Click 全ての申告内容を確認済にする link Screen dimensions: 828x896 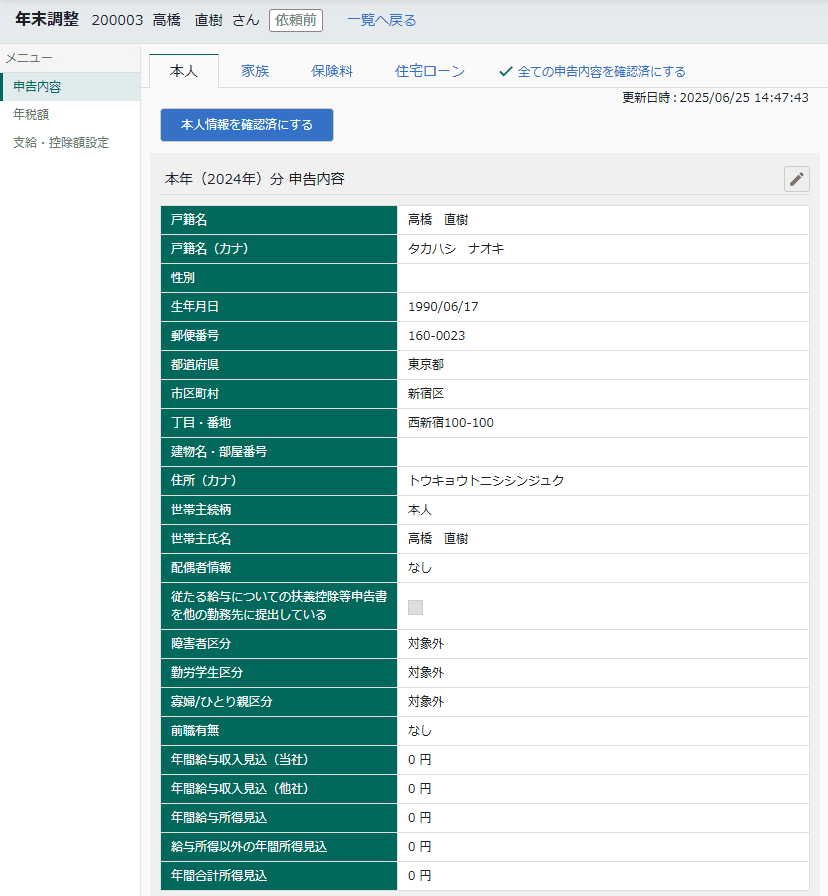point(601,71)
